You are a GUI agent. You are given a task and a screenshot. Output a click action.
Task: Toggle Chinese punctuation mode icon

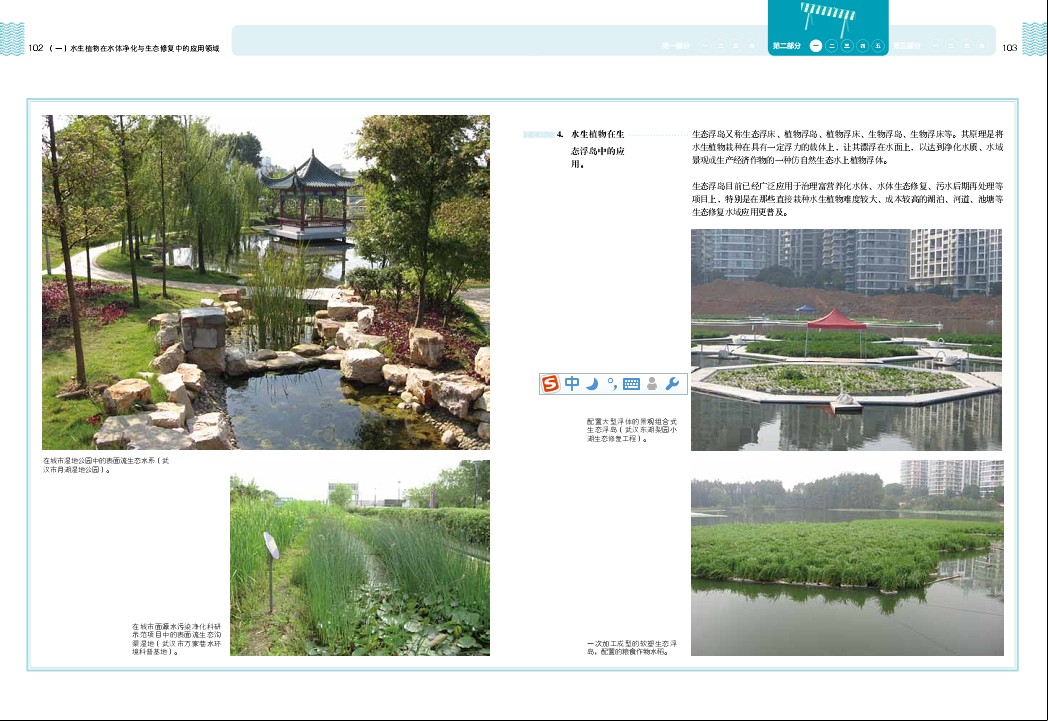(611, 383)
